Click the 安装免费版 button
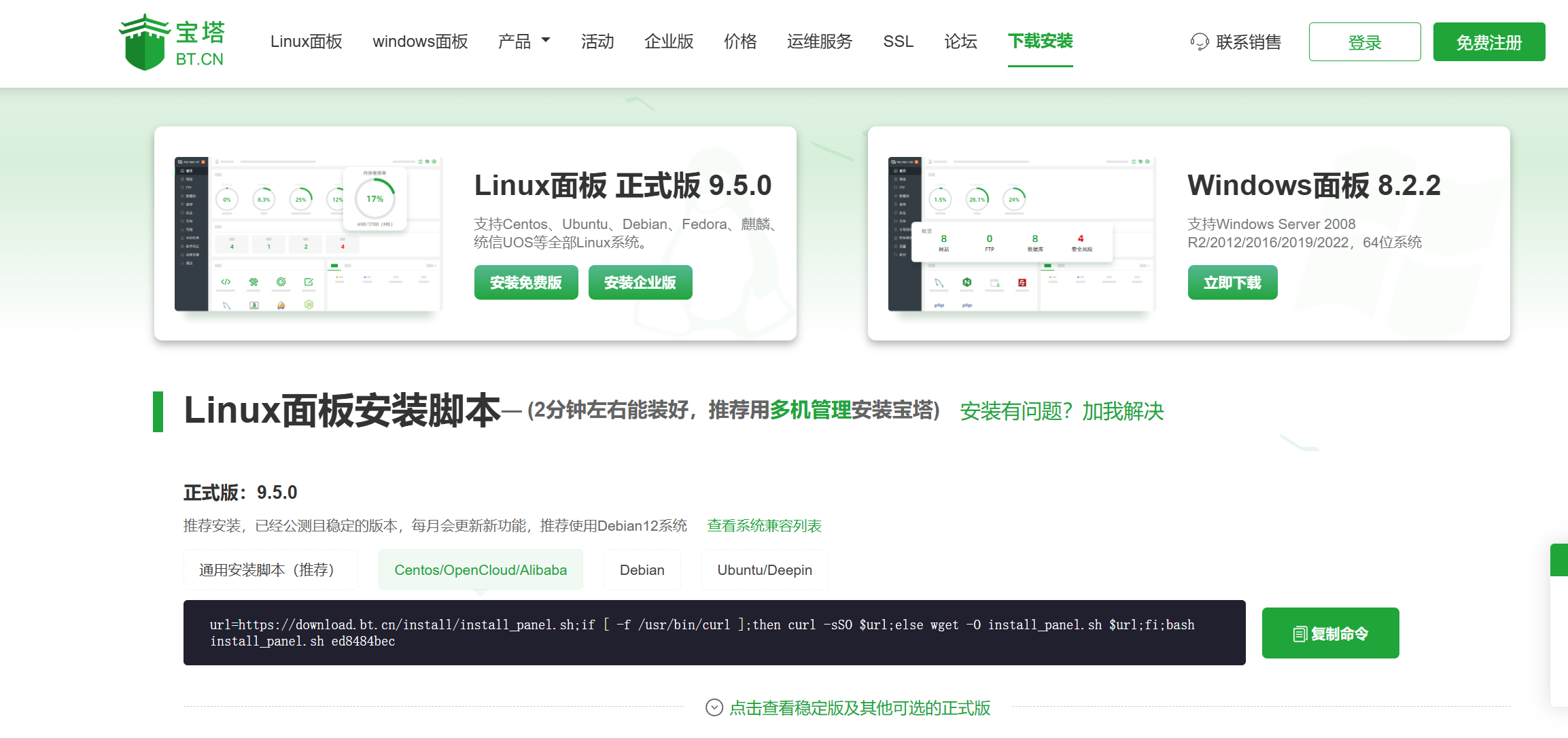The width and height of the screenshot is (1568, 738). click(x=526, y=283)
